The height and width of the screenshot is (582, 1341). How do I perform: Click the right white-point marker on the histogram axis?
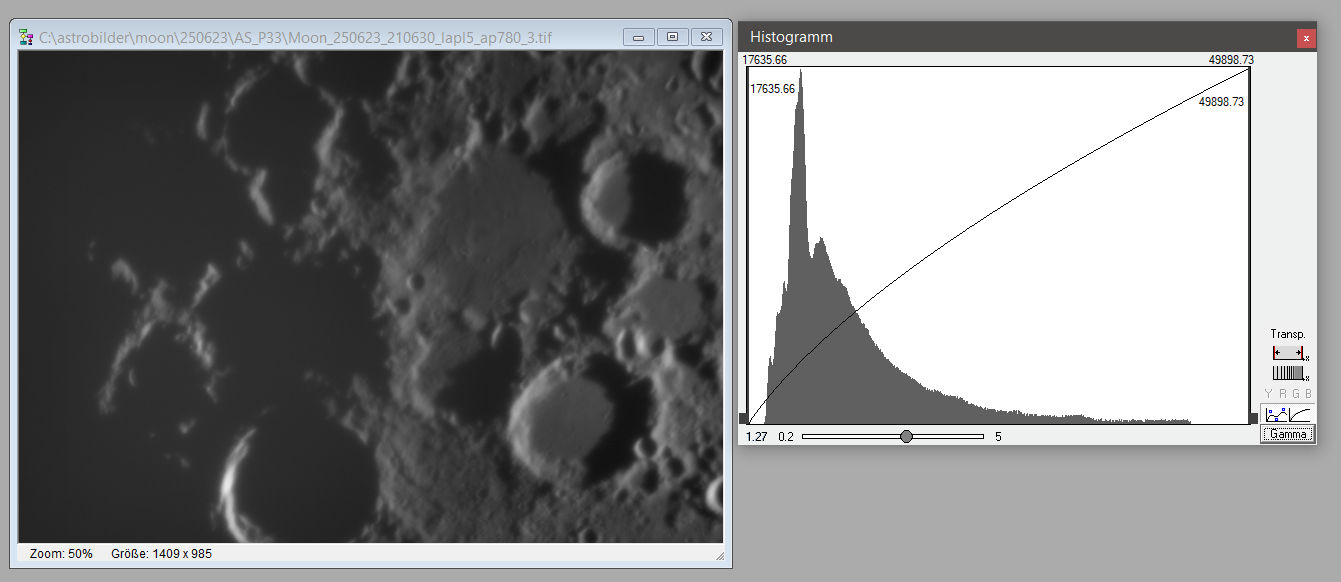tap(1253, 418)
